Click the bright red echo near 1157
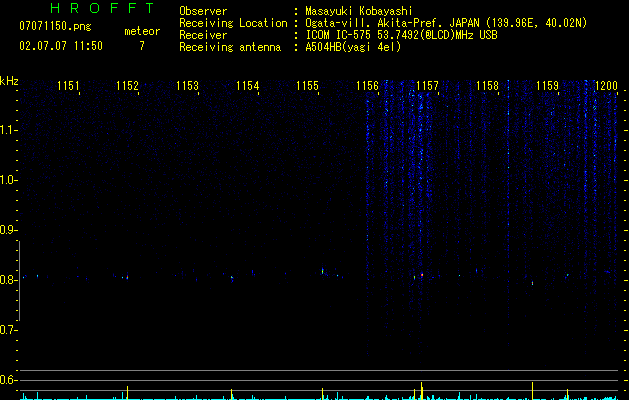 coord(422,275)
